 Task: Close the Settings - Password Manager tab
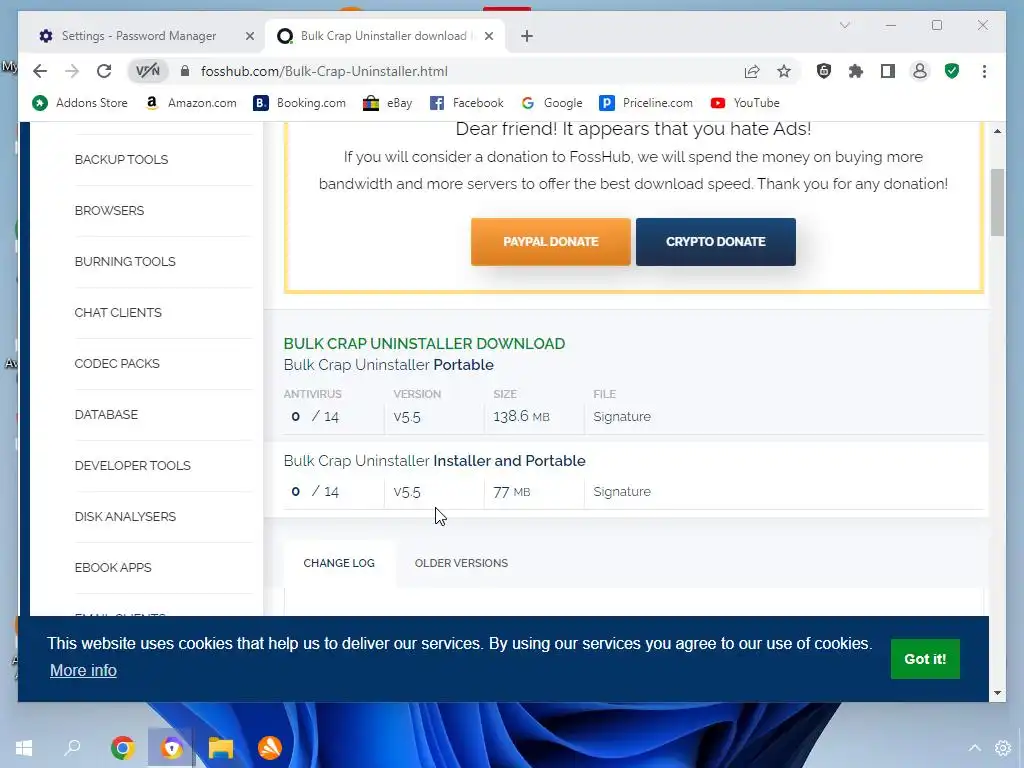pyautogui.click(x=249, y=36)
